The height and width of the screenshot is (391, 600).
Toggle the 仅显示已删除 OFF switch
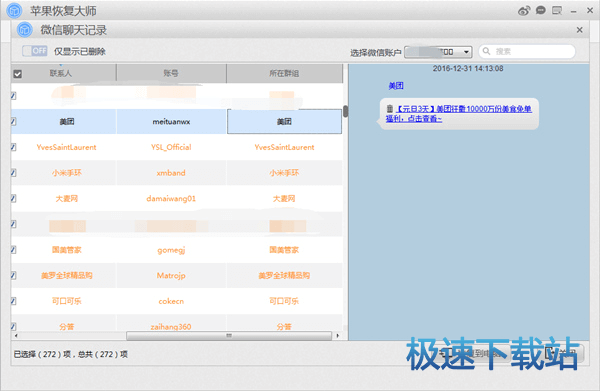(34, 51)
